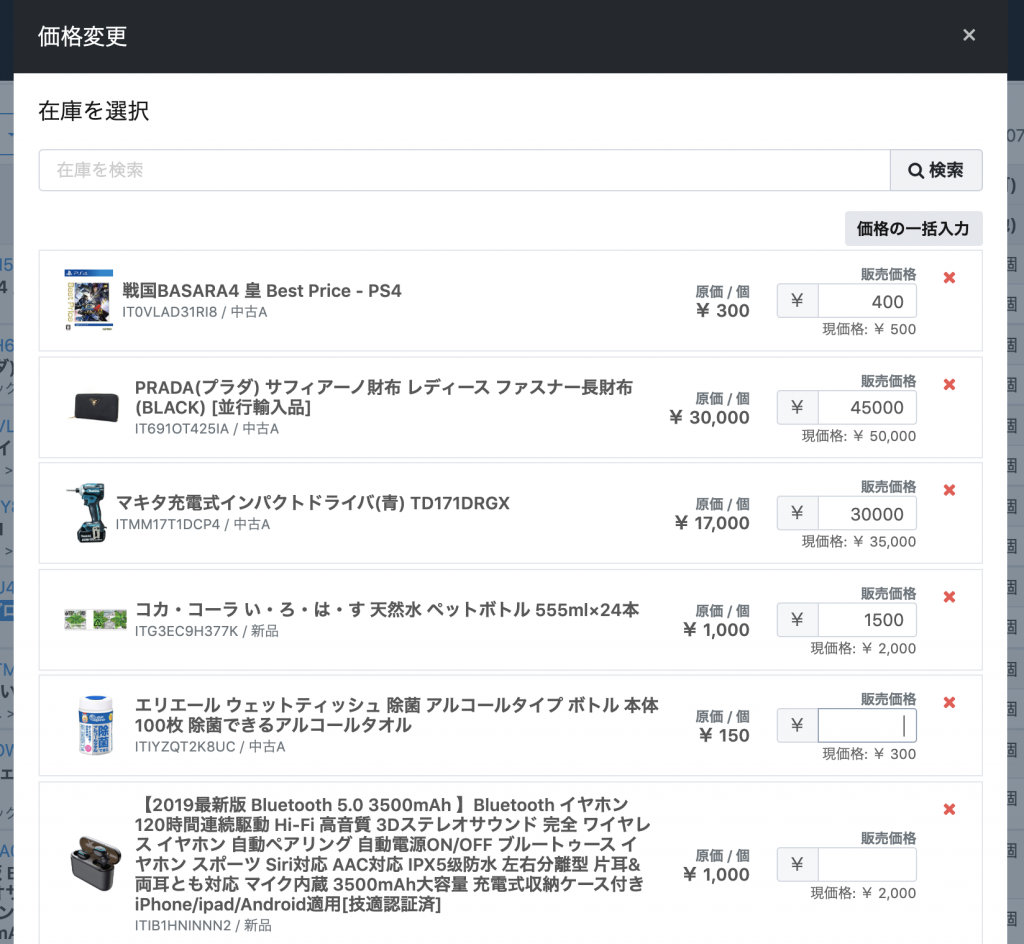The image size is (1024, 944).
Task: Close the 価格変更 dialog
Action: 968,35
